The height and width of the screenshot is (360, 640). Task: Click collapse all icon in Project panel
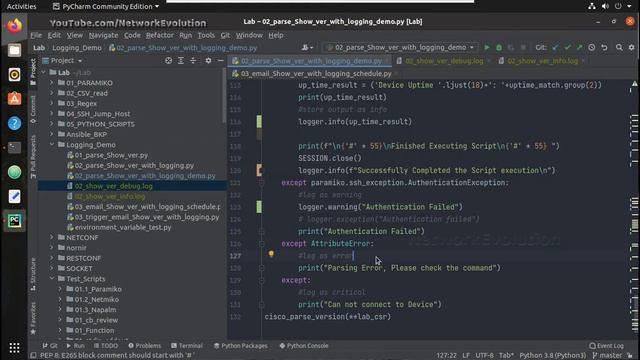pos(193,60)
